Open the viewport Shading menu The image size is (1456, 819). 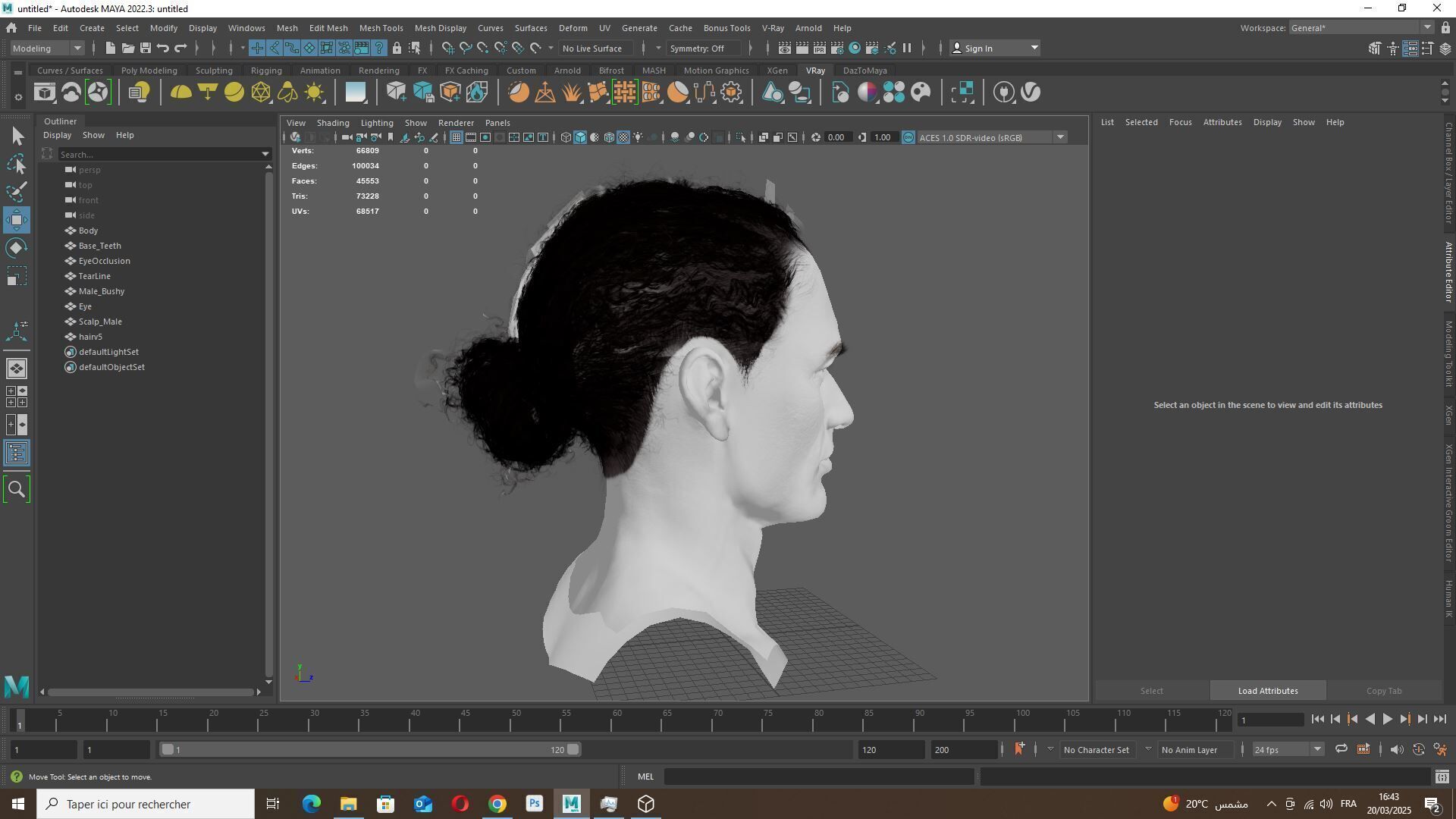tap(333, 123)
